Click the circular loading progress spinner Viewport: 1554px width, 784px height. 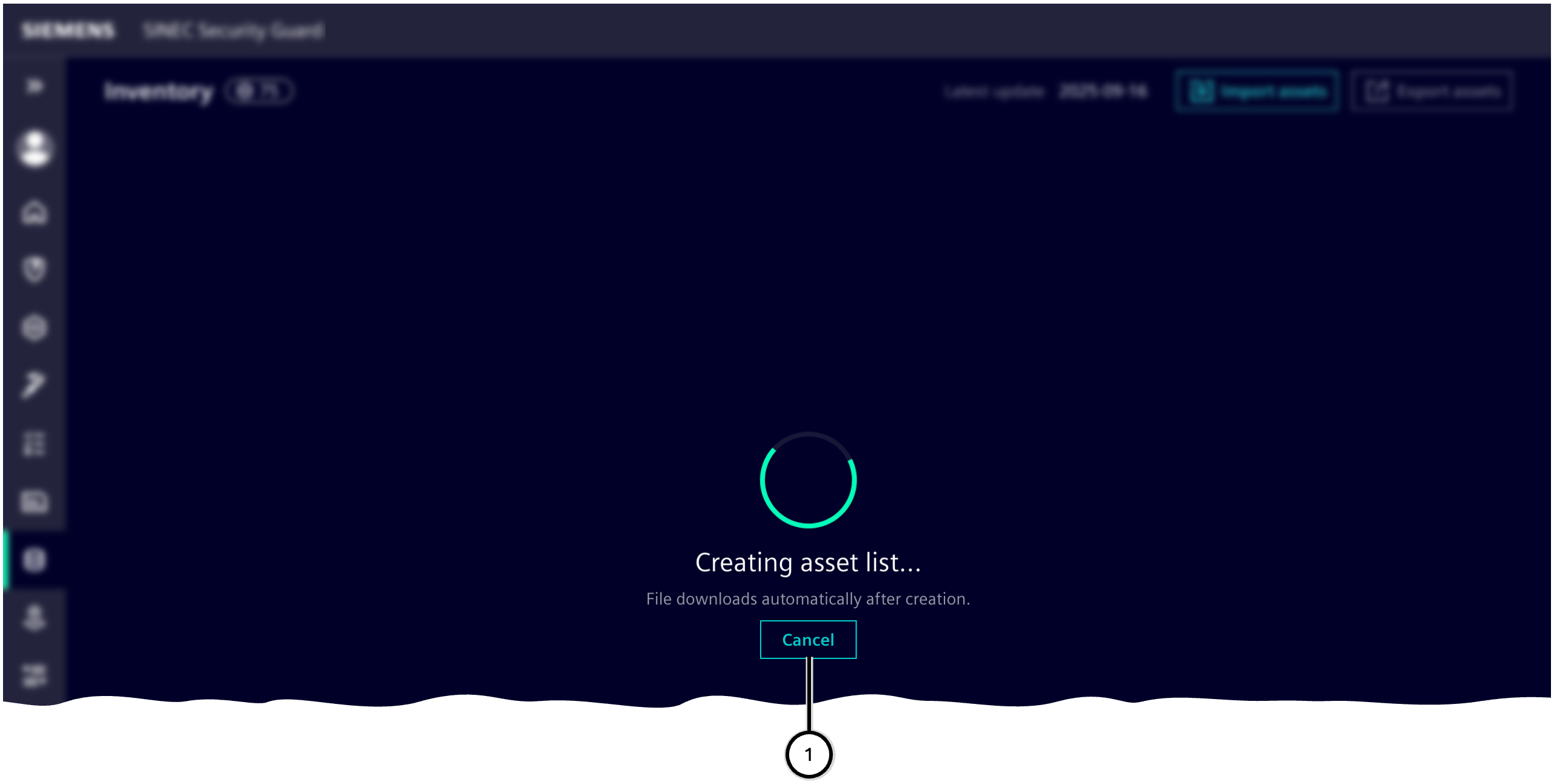click(x=808, y=480)
